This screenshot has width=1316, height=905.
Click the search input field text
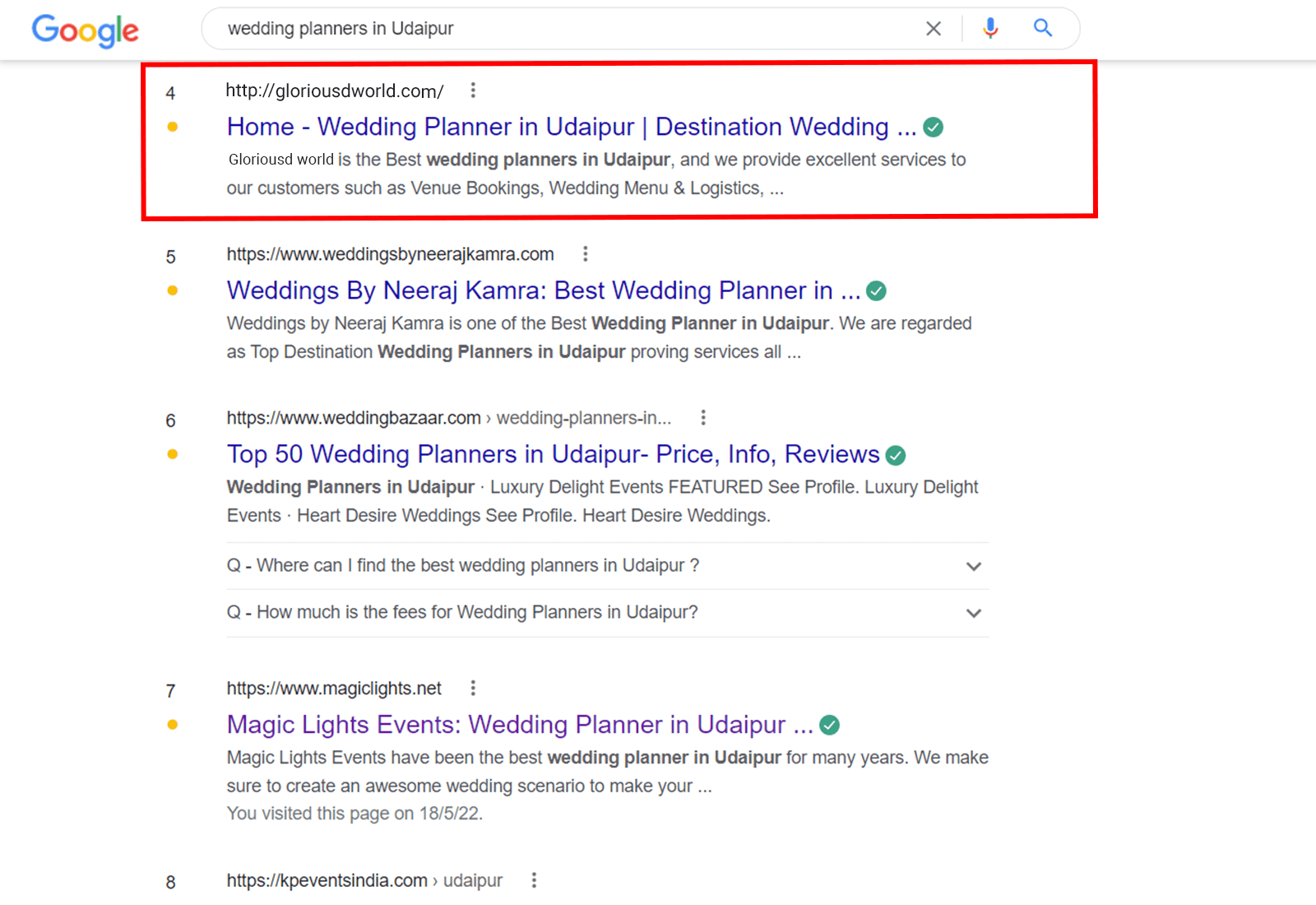(x=341, y=29)
